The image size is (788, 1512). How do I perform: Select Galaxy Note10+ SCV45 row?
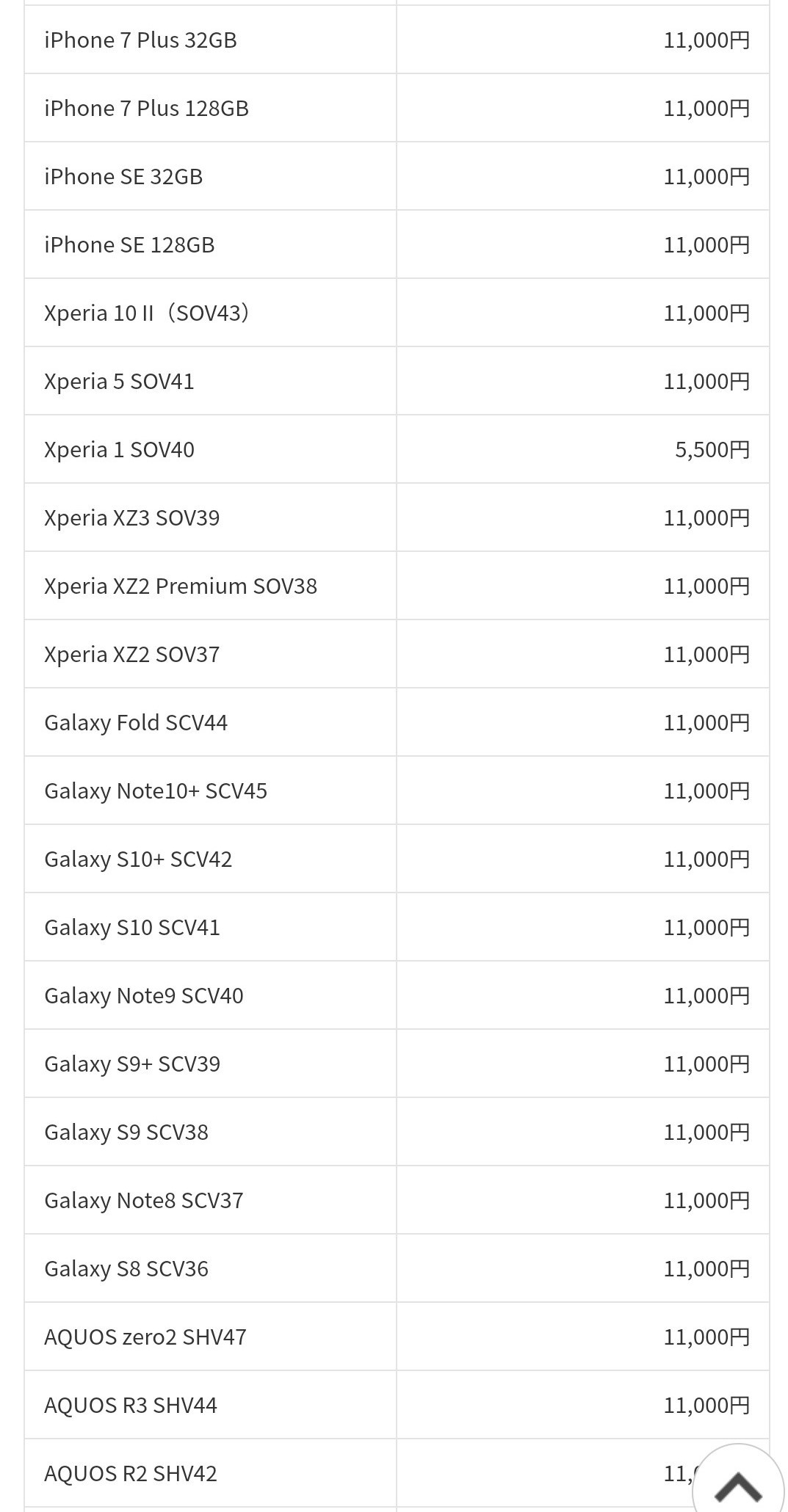[x=156, y=791]
